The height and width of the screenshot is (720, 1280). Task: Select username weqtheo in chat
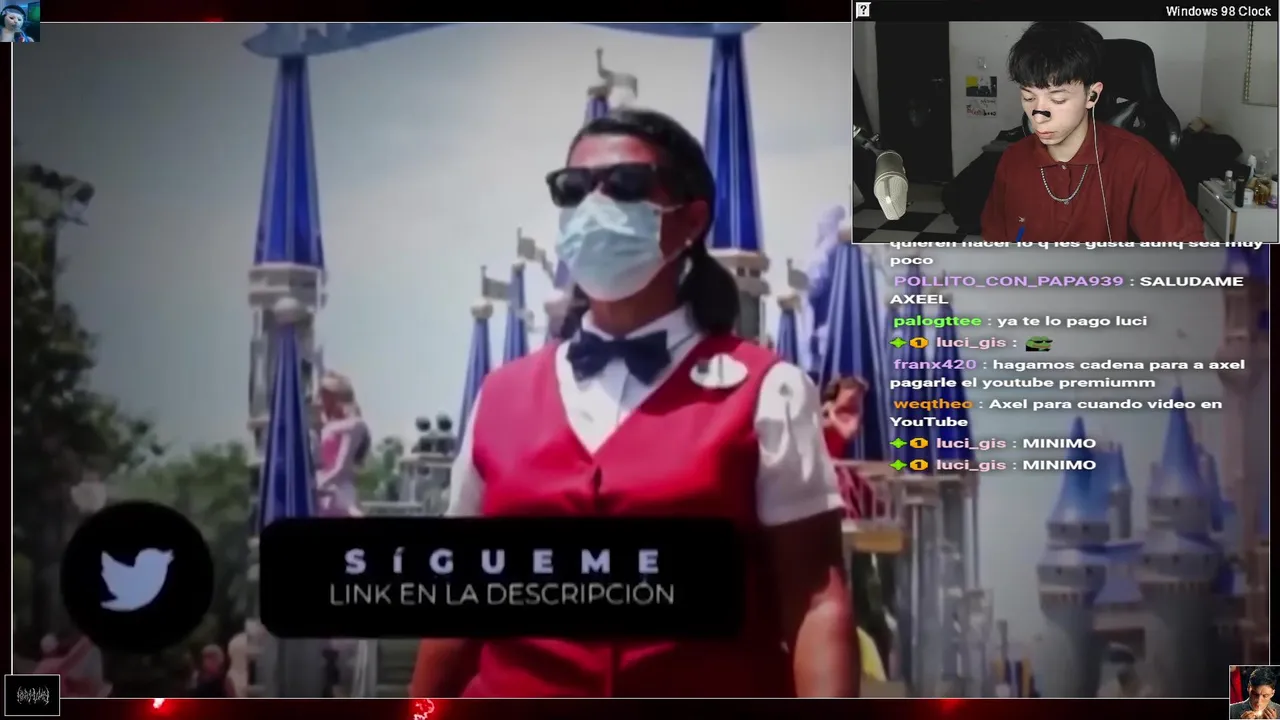(x=932, y=404)
